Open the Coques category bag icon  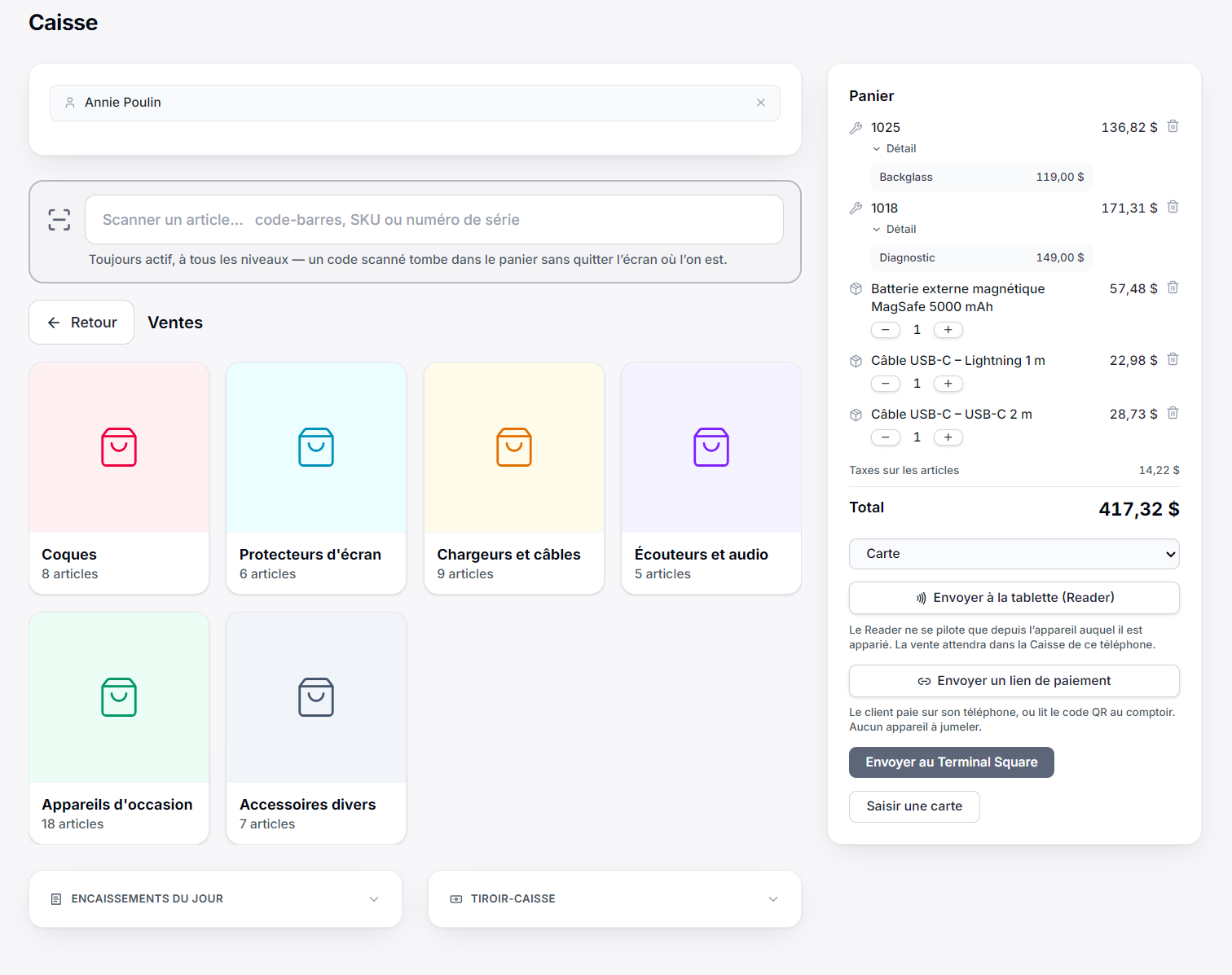[119, 447]
